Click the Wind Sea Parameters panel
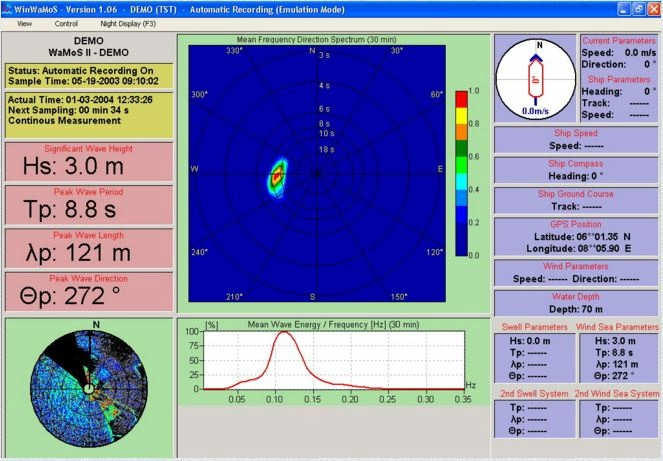This screenshot has height=461, width=663. point(617,355)
